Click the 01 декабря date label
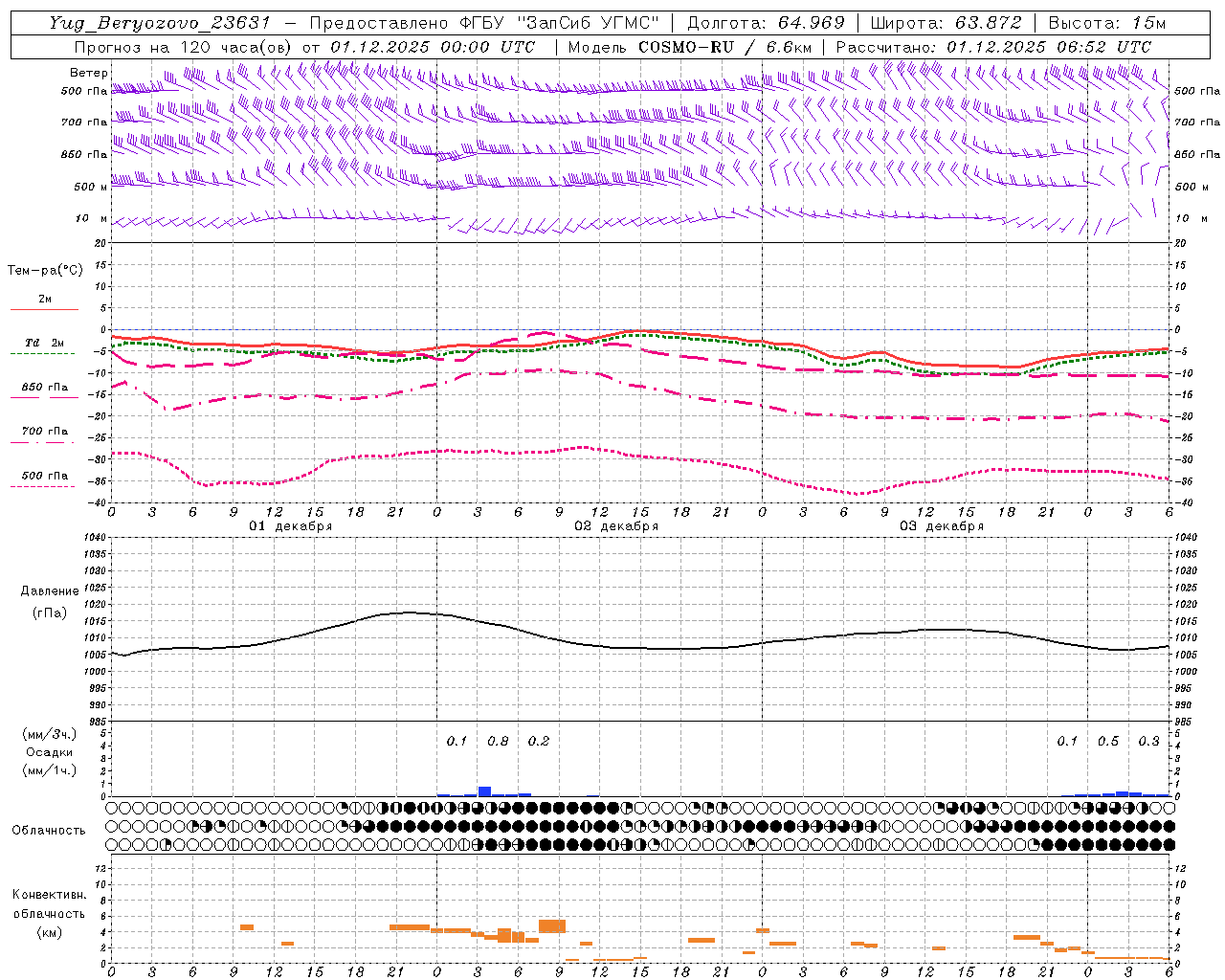This screenshot has width=1225, height=980. pyautogui.click(x=291, y=526)
